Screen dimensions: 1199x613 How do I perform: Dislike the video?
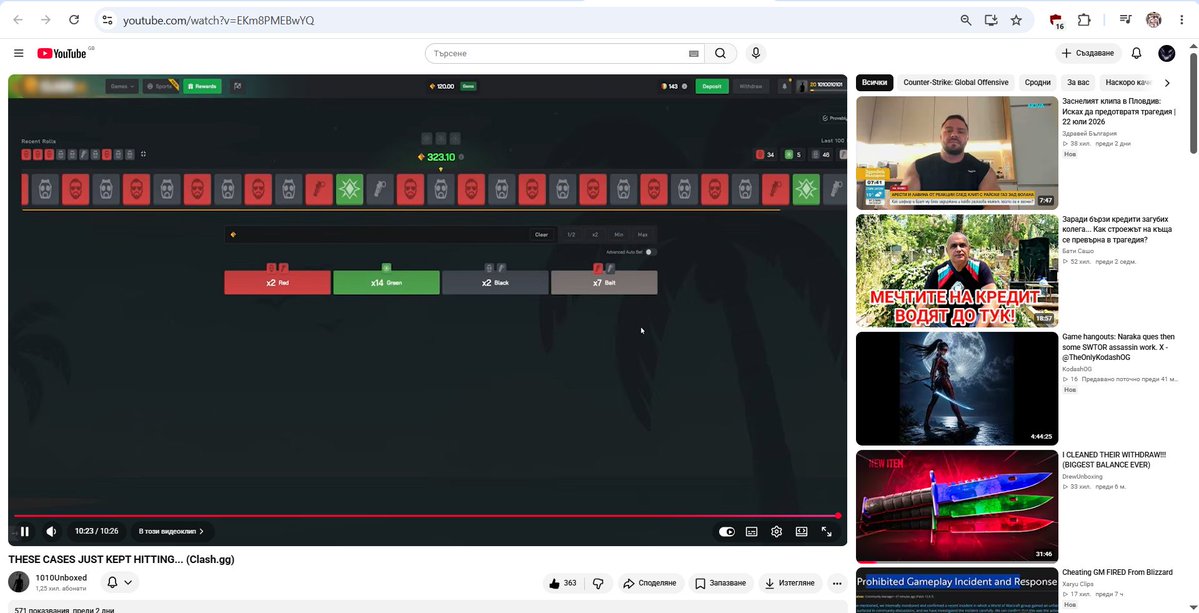pos(598,583)
